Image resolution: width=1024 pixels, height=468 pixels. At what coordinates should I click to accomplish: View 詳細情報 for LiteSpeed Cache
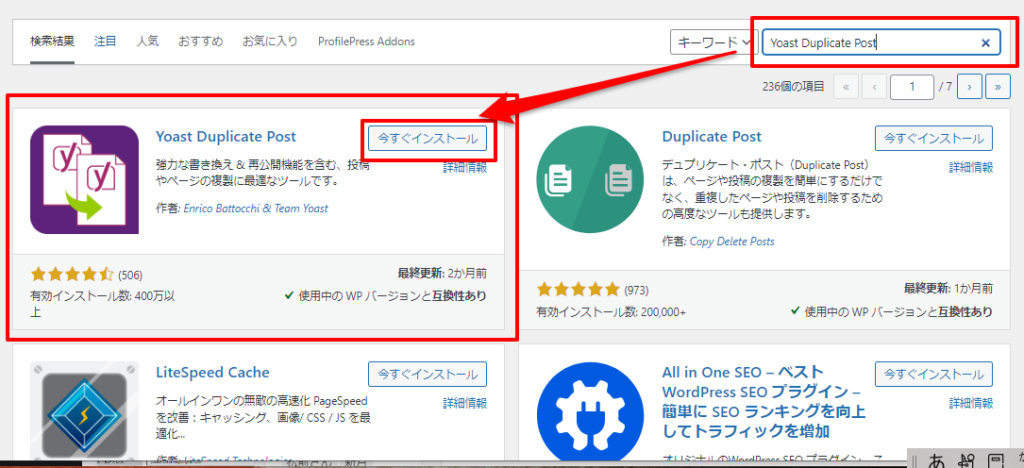pyautogui.click(x=465, y=403)
